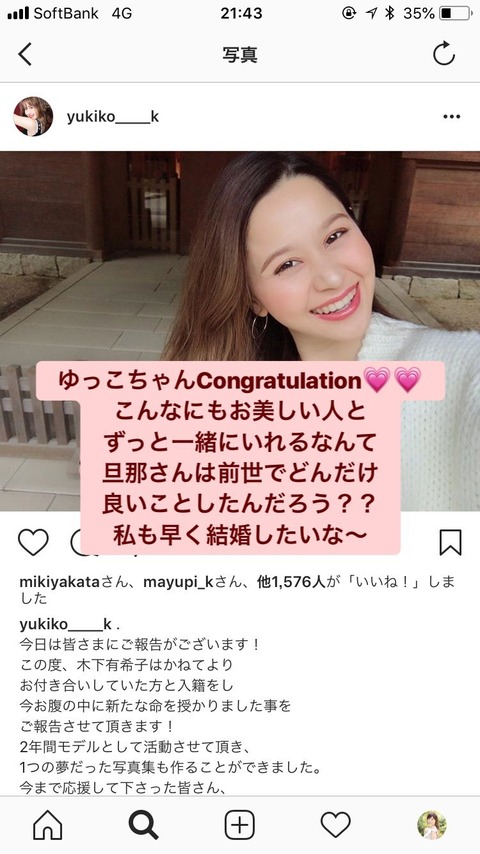This screenshot has height=854, width=480.
Task: Like the post with heart icon
Action: coord(33,542)
